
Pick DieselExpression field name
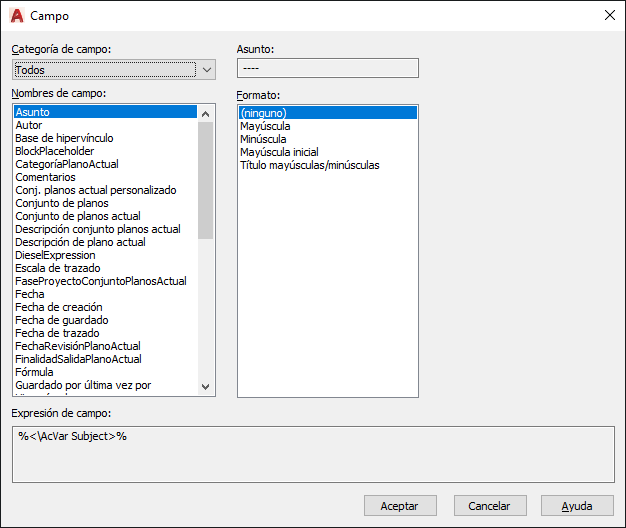(55, 255)
